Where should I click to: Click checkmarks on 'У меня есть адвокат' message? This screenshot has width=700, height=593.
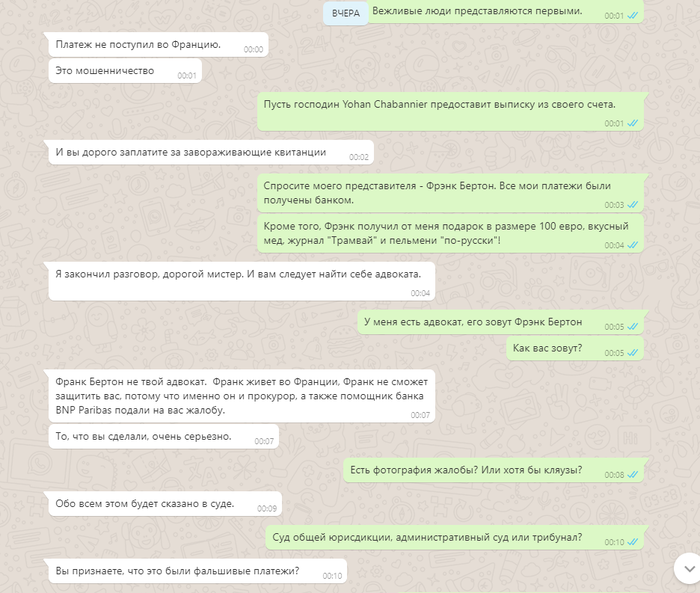coord(633,326)
